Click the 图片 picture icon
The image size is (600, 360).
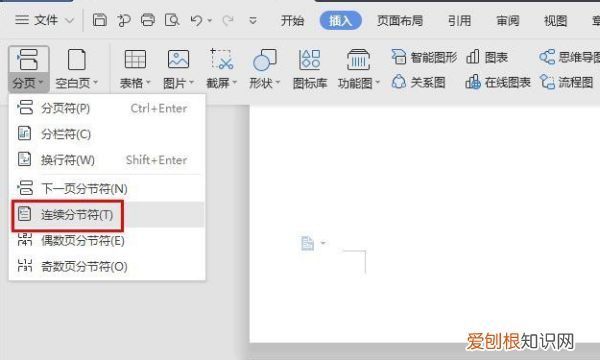pyautogui.click(x=178, y=60)
